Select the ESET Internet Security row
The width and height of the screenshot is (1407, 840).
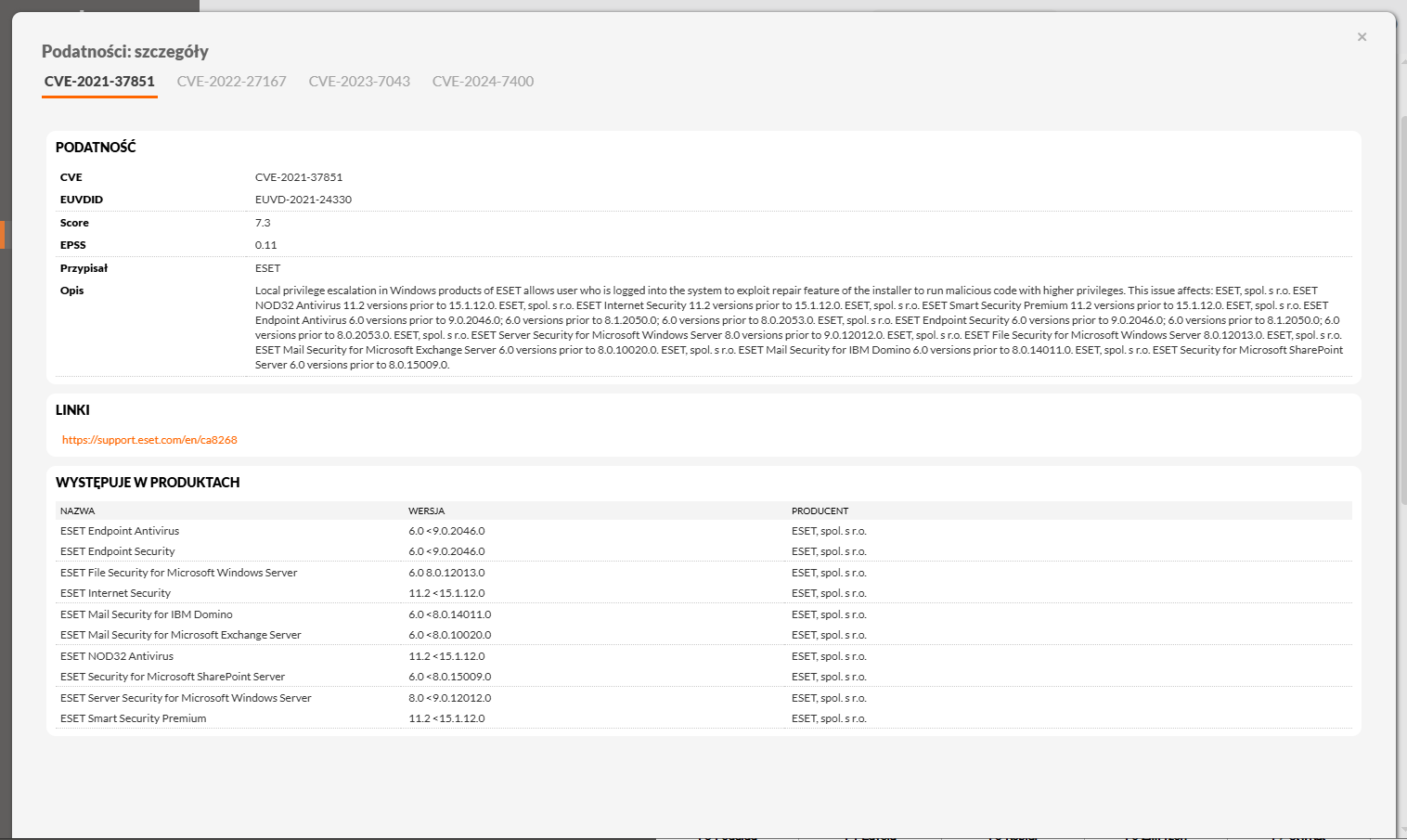[703, 593]
